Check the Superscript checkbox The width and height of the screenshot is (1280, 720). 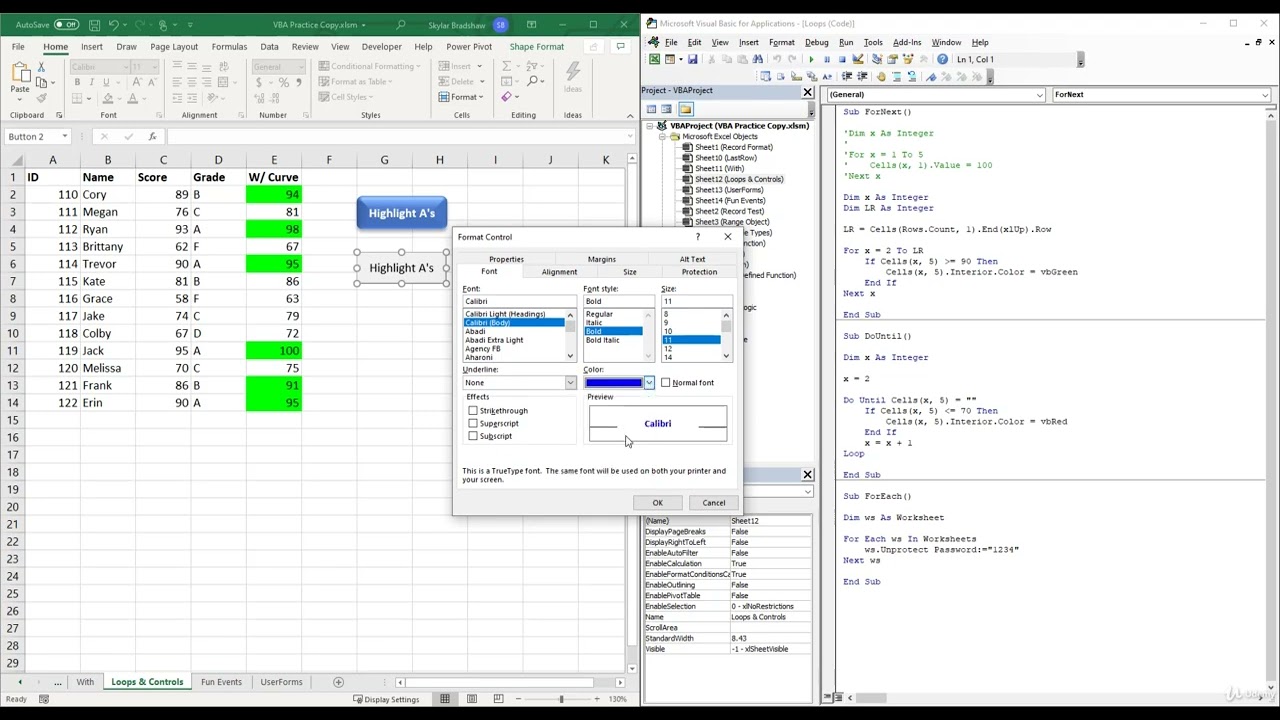pos(473,424)
